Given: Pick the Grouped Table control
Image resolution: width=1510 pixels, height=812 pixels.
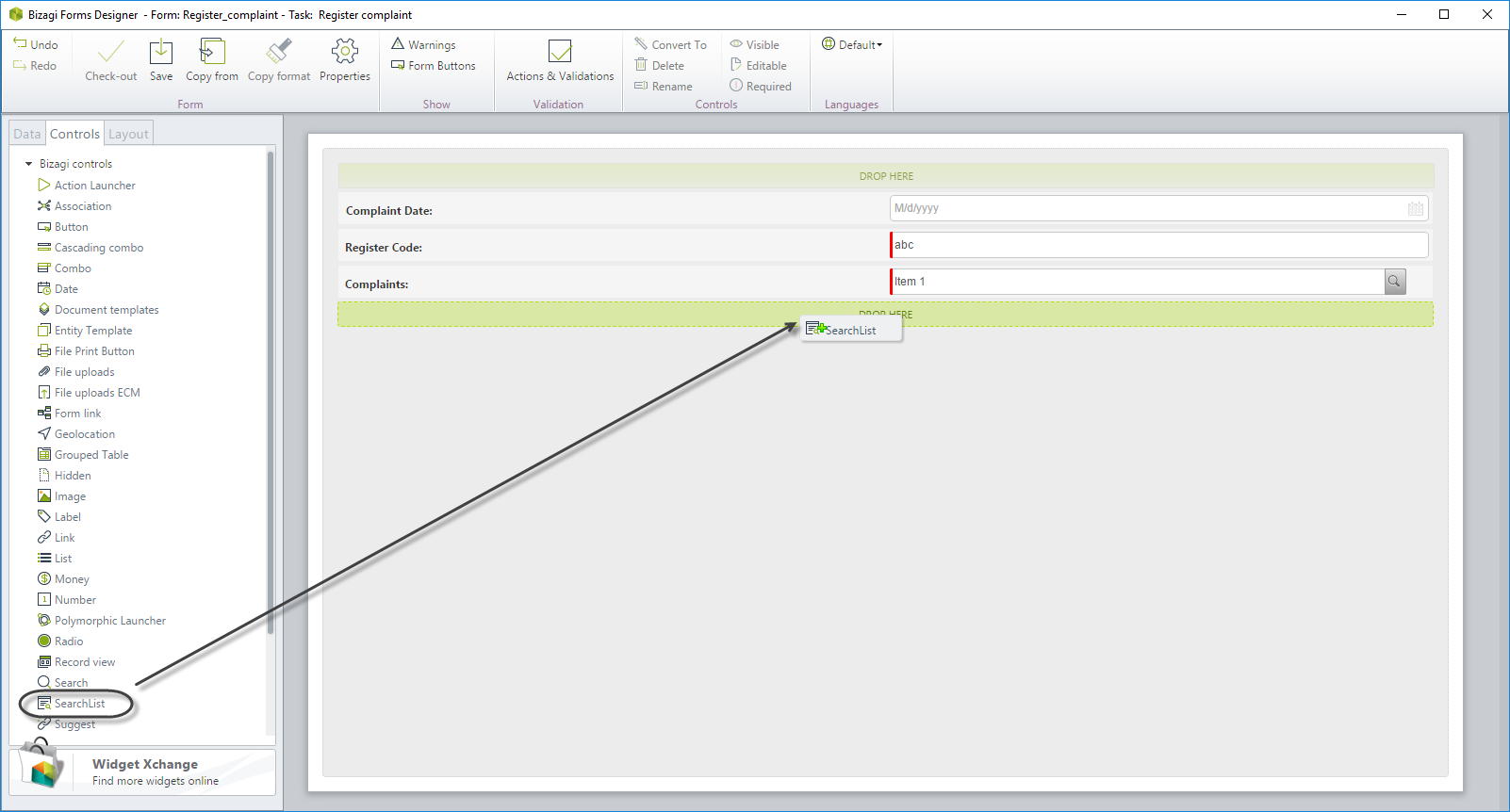Looking at the screenshot, I should coord(83,455).
